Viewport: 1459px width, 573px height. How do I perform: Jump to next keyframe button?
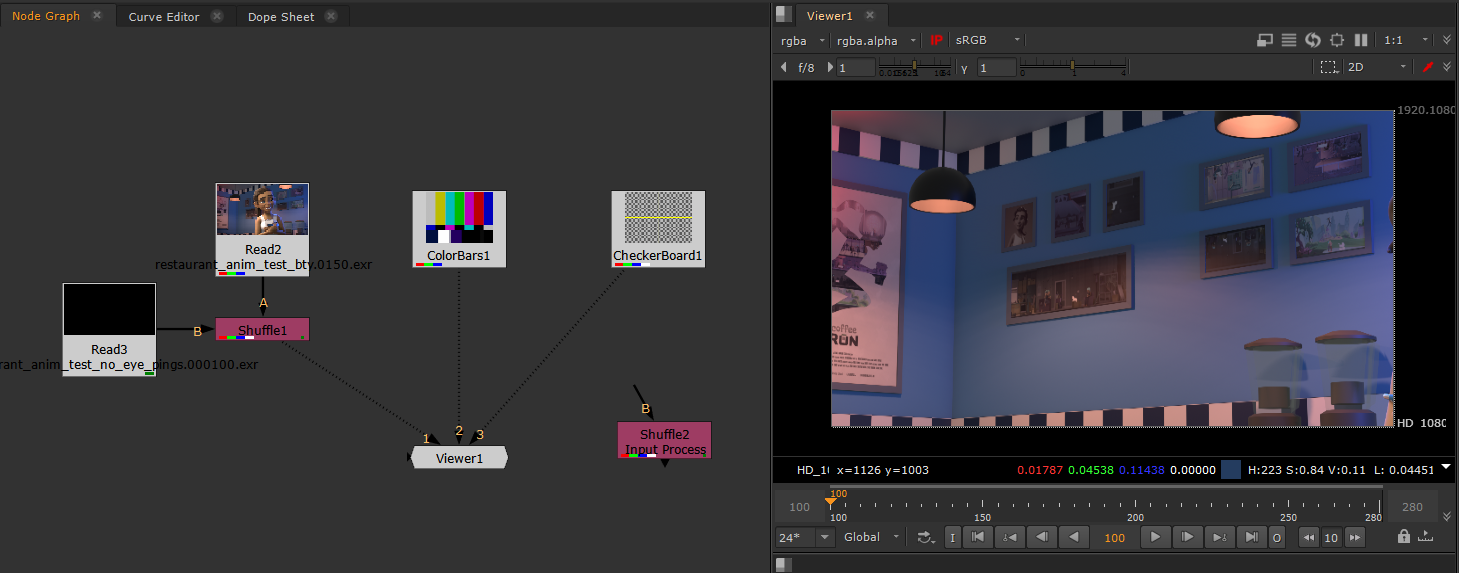(1219, 538)
